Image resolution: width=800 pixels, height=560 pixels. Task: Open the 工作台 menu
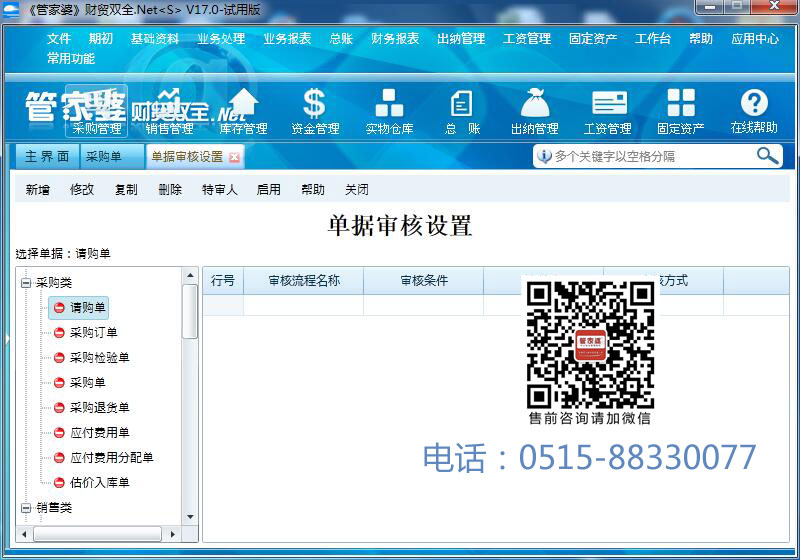(653, 39)
